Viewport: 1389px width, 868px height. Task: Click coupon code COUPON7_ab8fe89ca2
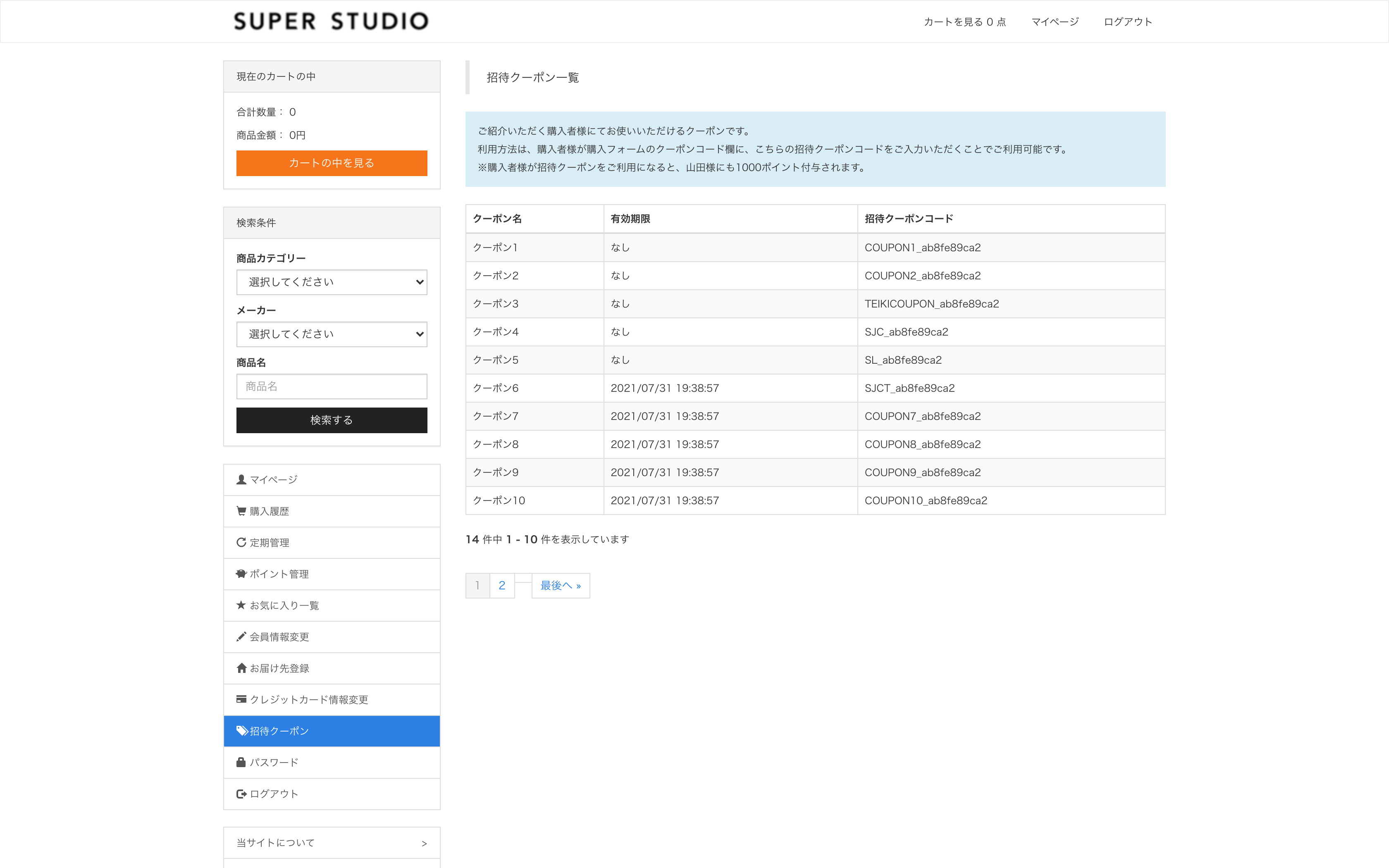coord(922,416)
